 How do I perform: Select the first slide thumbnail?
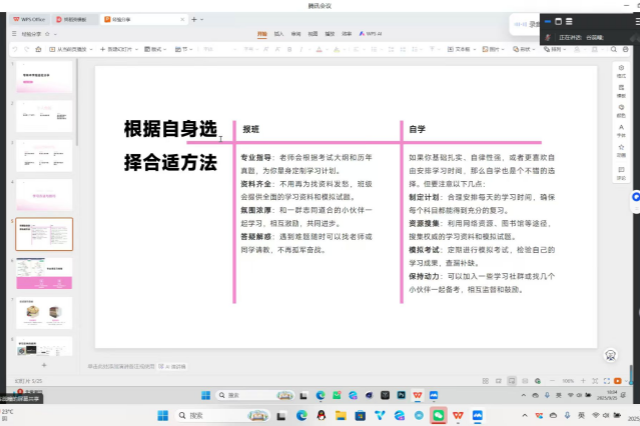coord(44,78)
